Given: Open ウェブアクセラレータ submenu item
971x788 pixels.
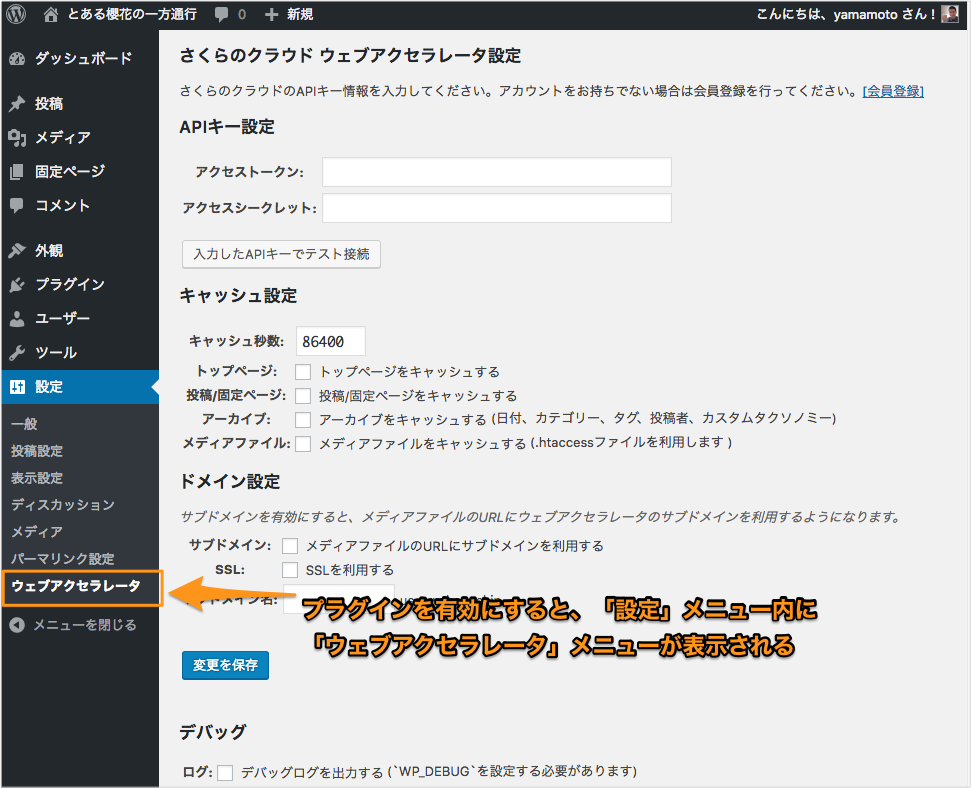Looking at the screenshot, I should click(76, 586).
